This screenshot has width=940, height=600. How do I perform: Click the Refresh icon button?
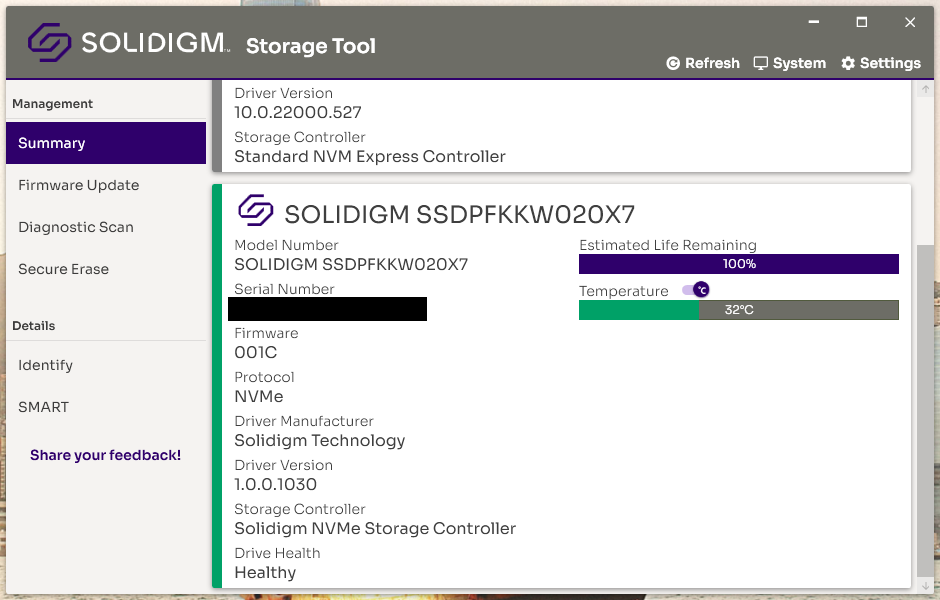tap(673, 63)
